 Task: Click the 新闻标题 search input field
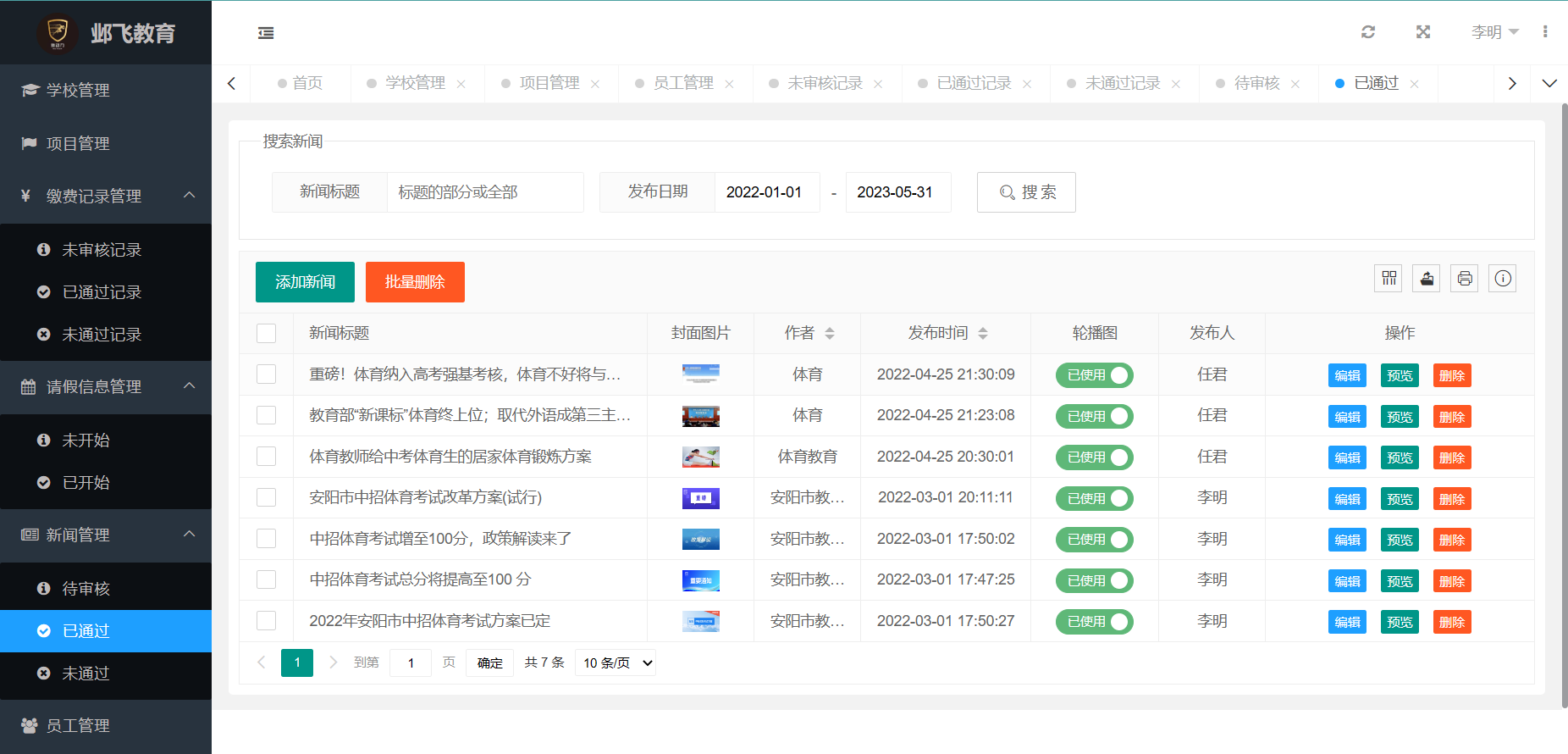tap(485, 192)
